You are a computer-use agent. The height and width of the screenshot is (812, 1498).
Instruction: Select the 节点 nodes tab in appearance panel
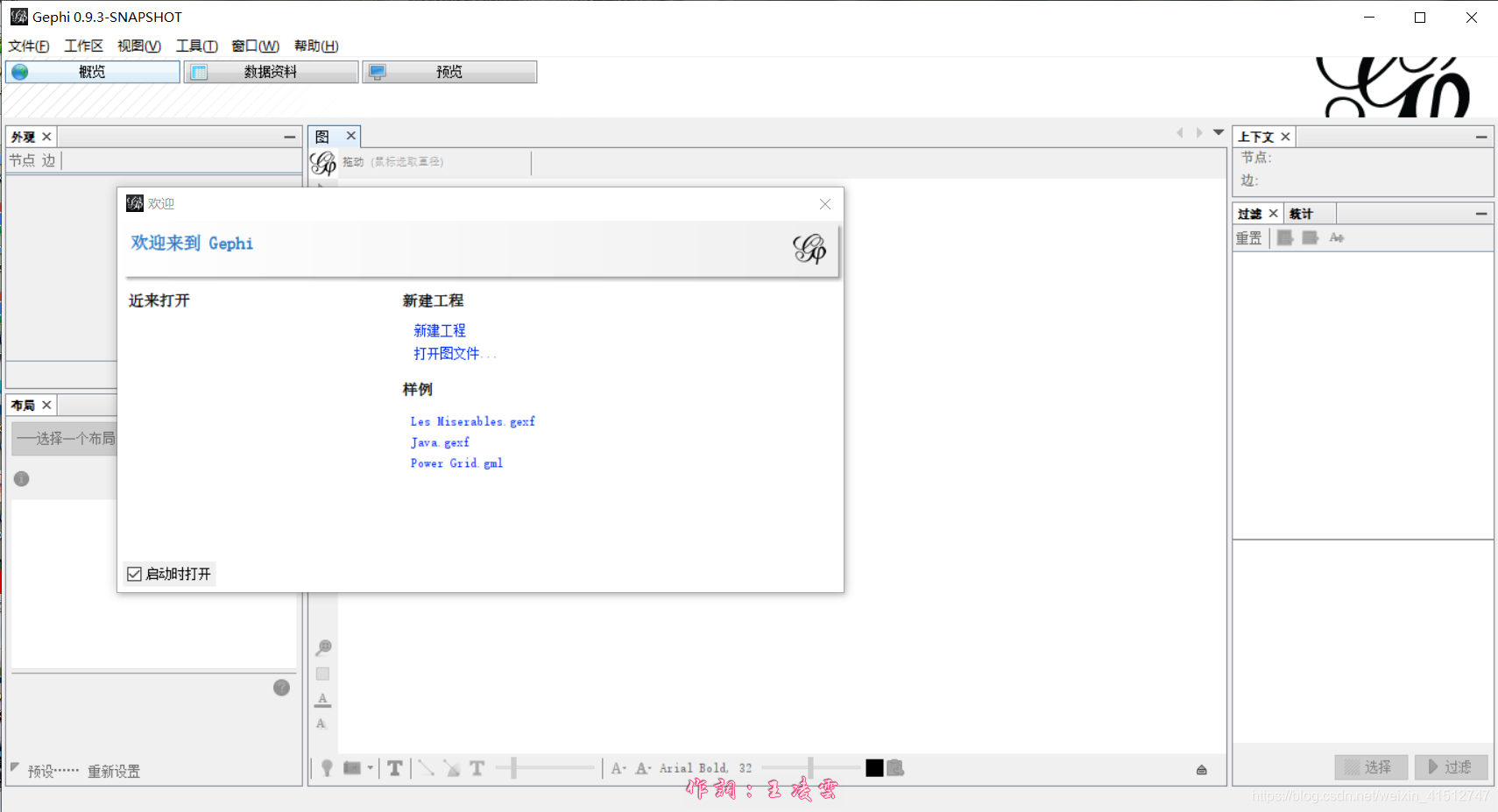[22, 160]
